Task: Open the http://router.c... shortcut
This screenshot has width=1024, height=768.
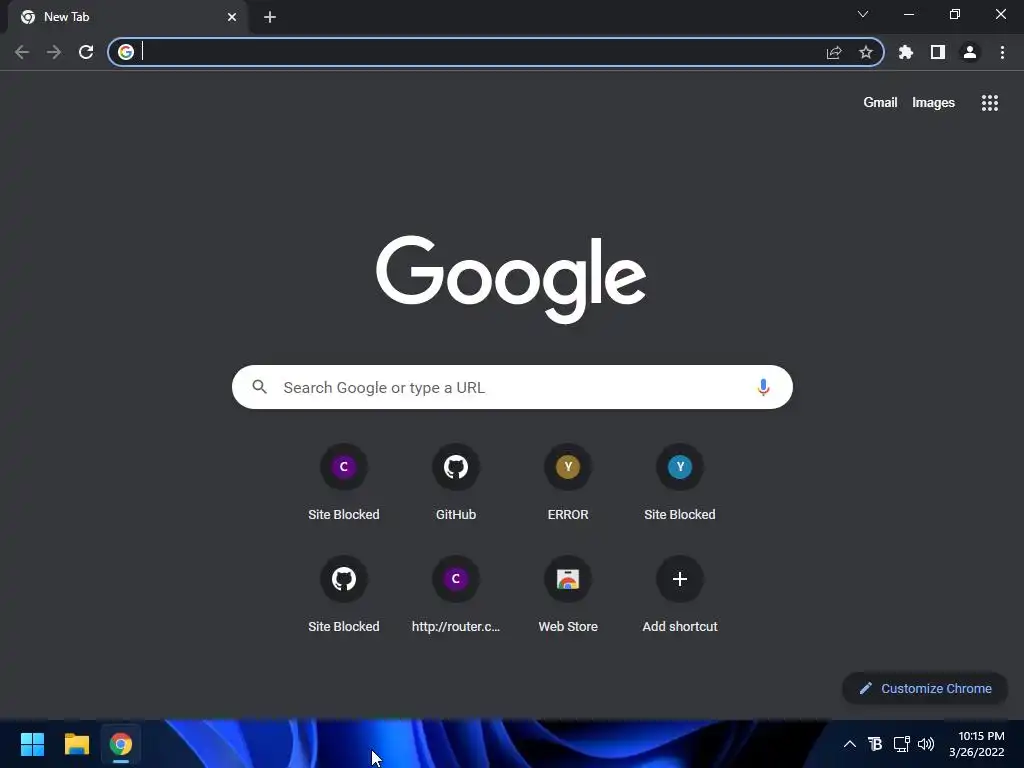Action: (456, 594)
